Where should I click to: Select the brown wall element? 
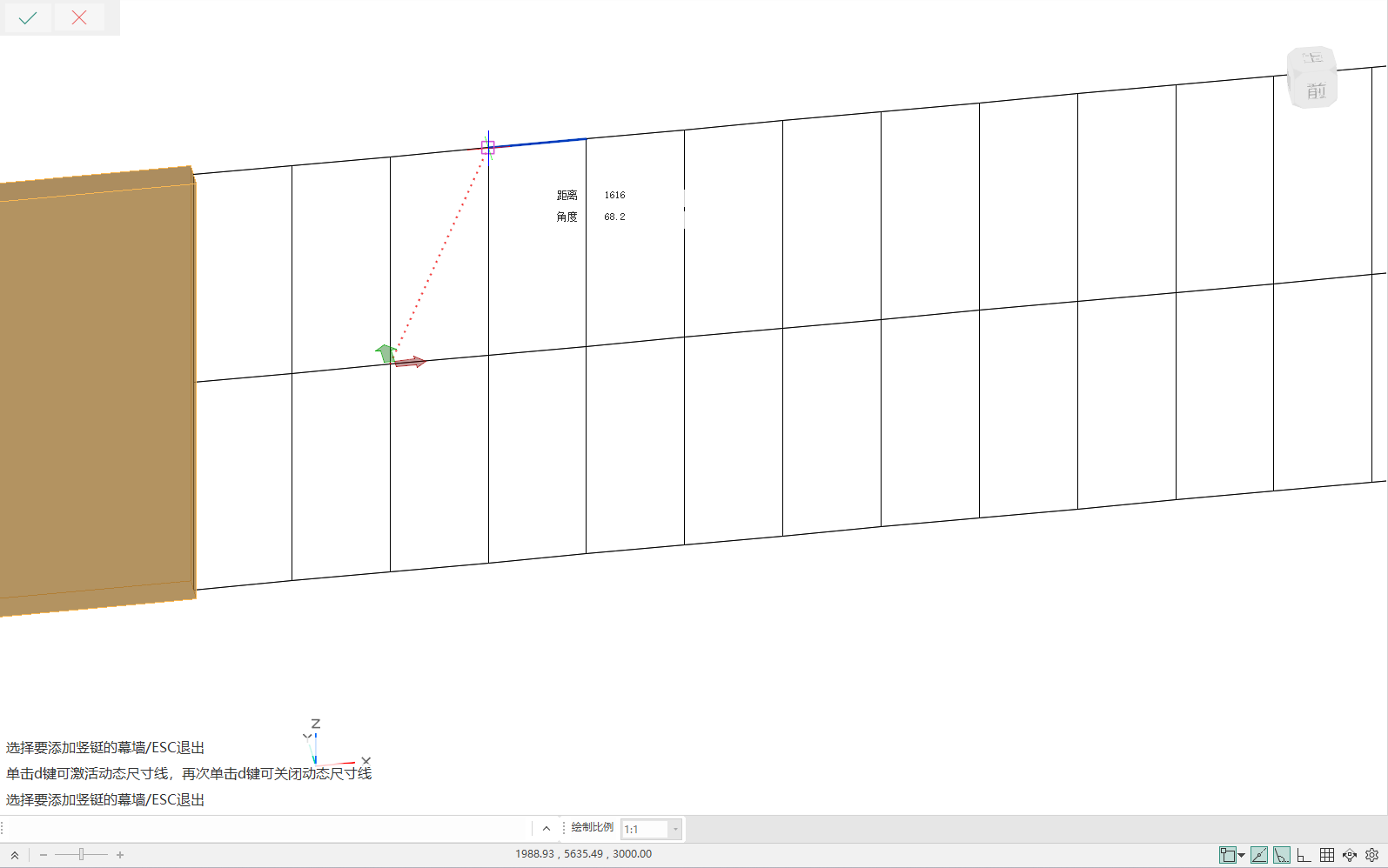click(x=97, y=391)
